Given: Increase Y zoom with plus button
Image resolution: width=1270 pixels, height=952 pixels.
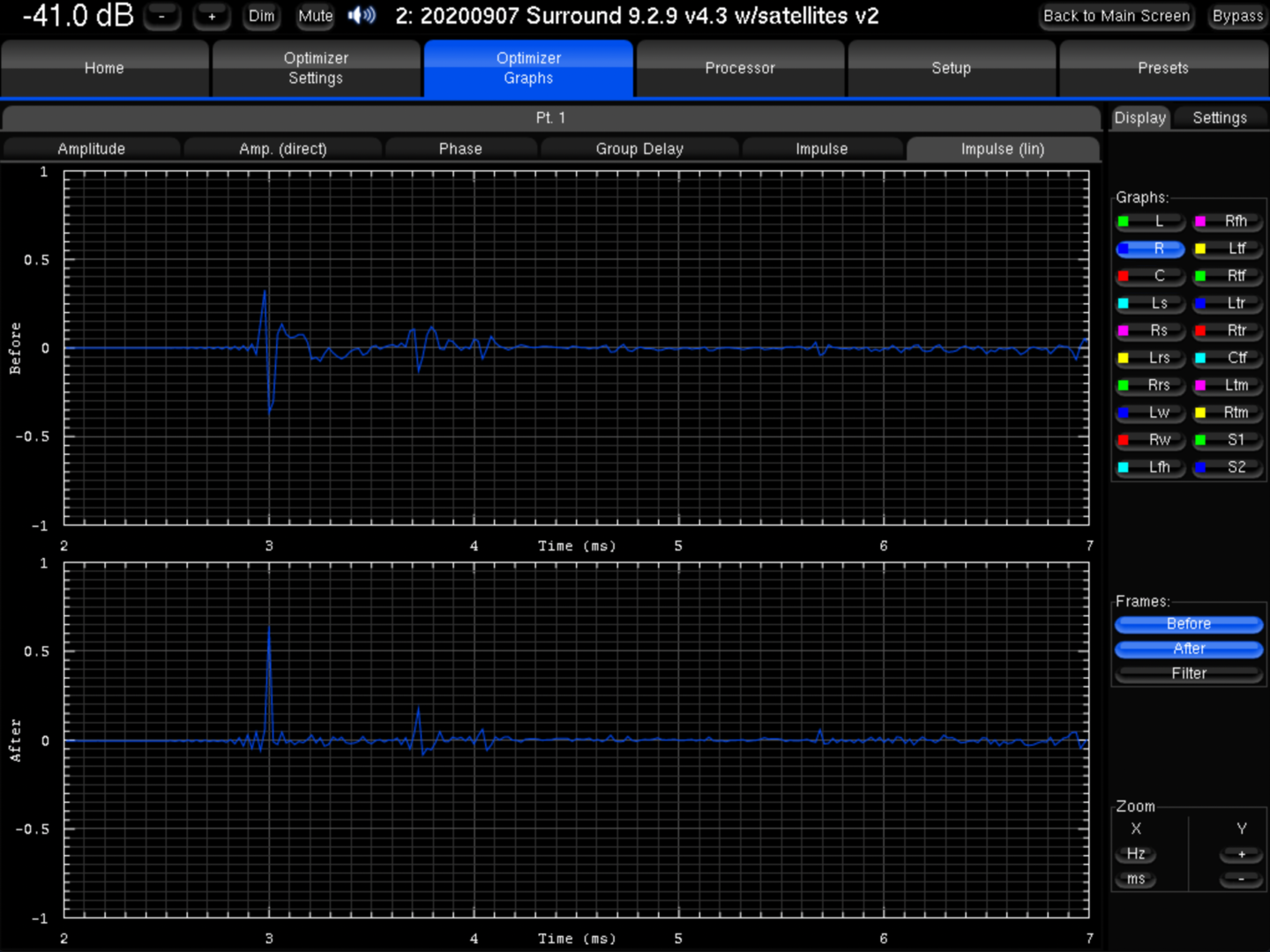Looking at the screenshot, I should click(1242, 854).
